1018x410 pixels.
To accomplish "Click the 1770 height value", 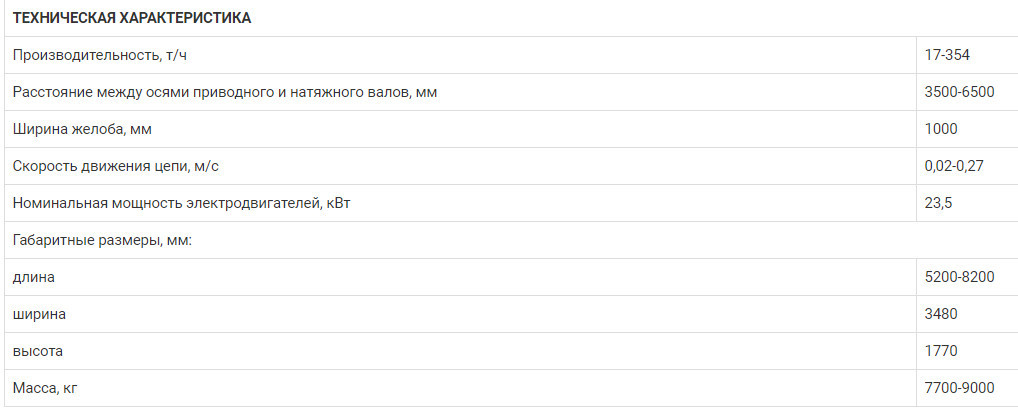I will tap(941, 351).
